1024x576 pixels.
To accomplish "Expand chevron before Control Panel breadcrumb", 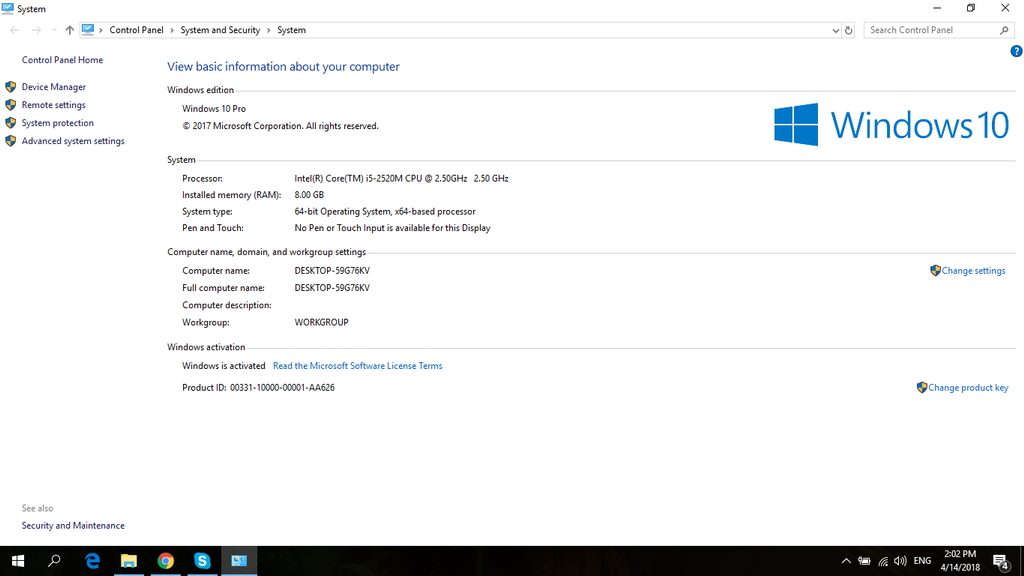I will (x=101, y=30).
